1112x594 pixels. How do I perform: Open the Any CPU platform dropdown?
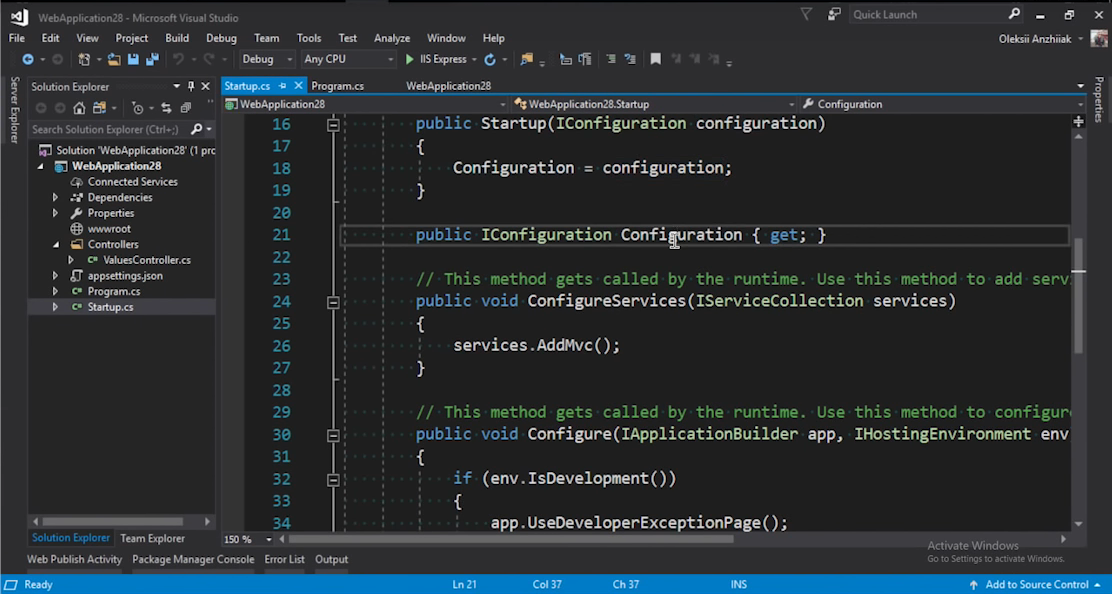(x=348, y=60)
